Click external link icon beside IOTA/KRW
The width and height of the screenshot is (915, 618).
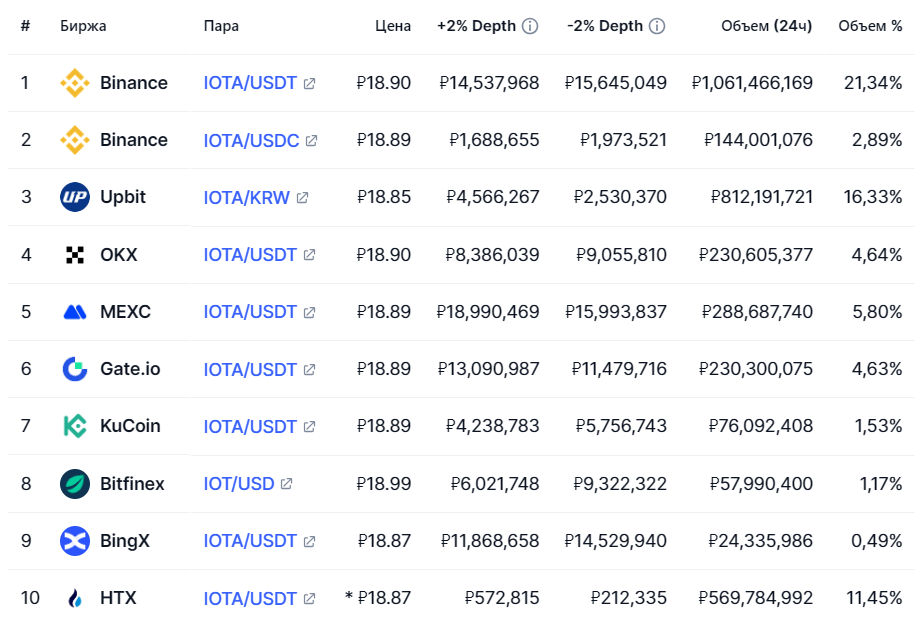[x=302, y=198]
